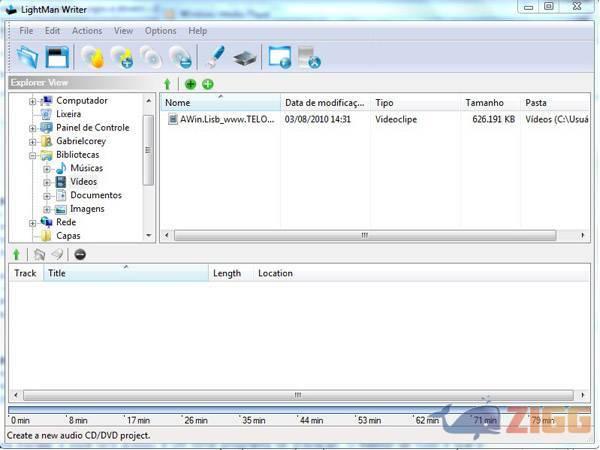
Task: Select the Músicas library
Action: click(x=86, y=168)
